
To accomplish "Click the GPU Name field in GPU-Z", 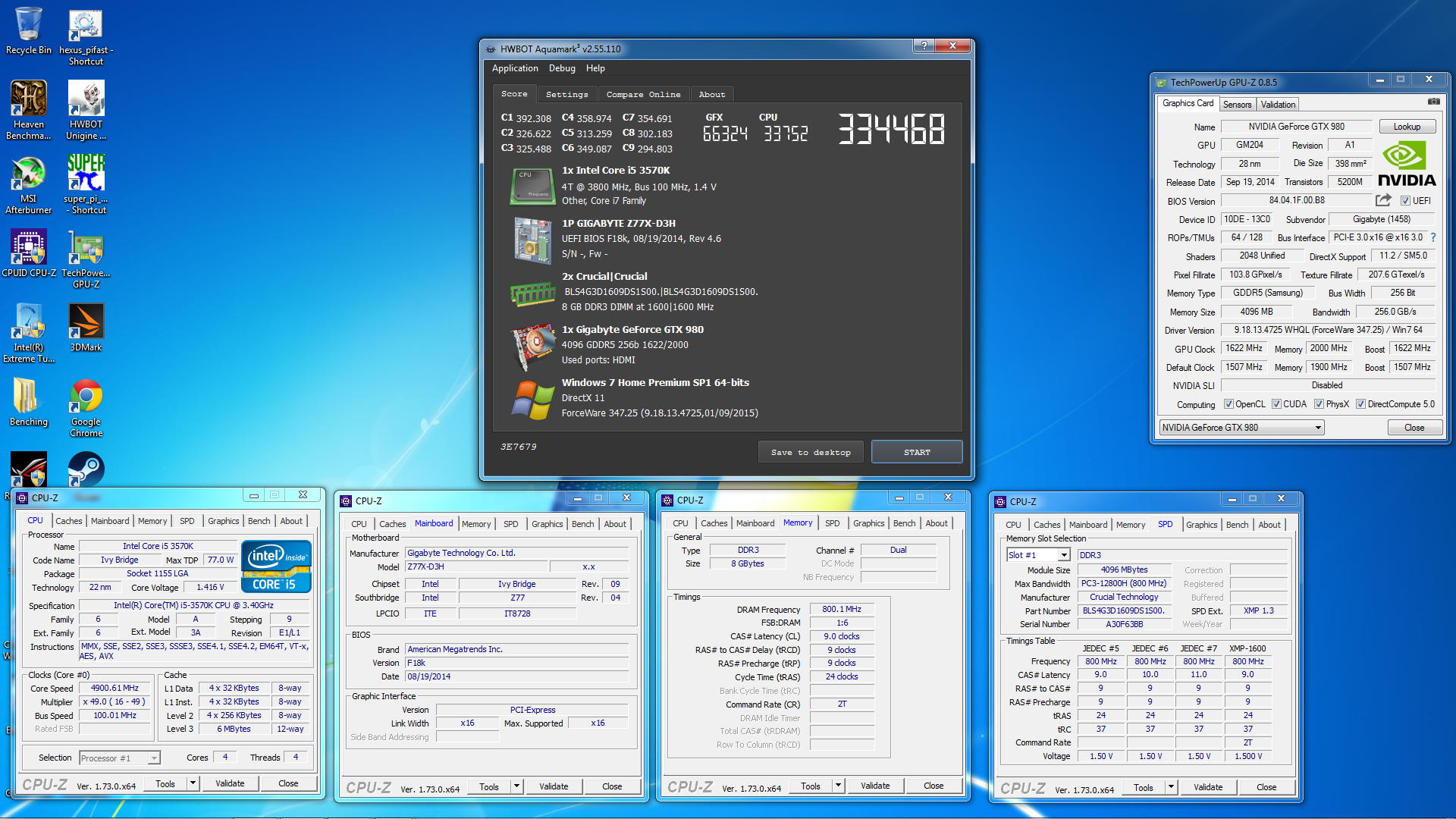I will pos(1296,127).
